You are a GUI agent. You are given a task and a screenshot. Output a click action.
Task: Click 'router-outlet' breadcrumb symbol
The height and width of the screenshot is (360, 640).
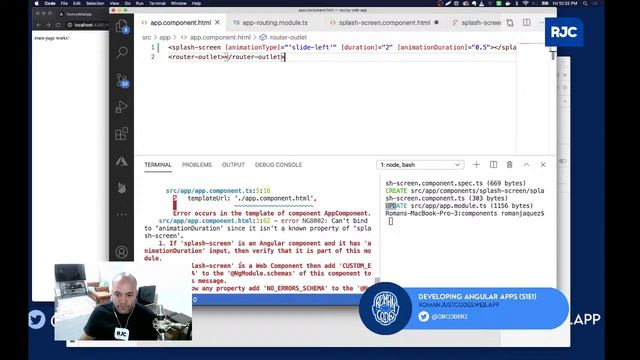288,37
